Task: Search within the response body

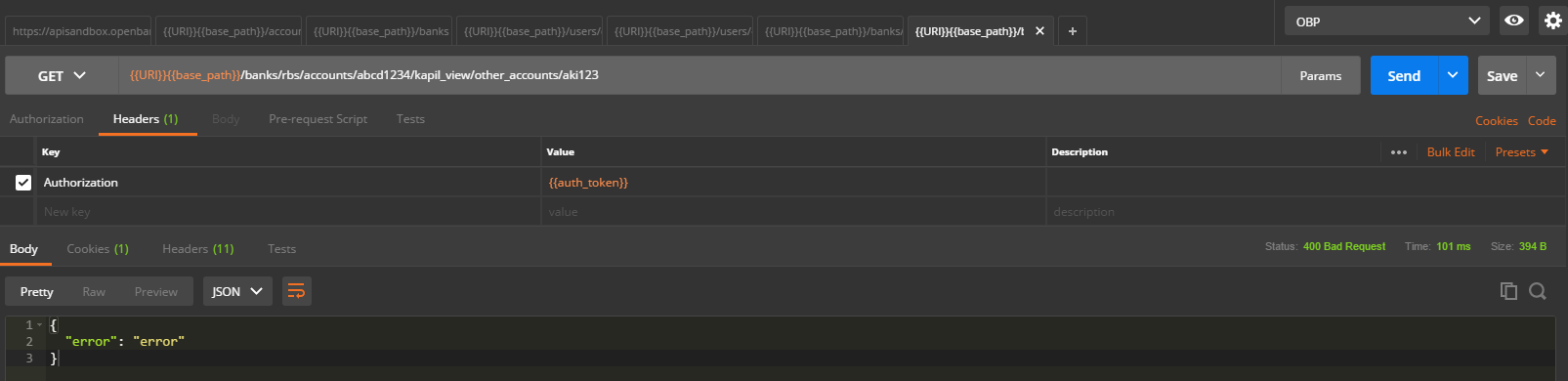Action: 1538,291
